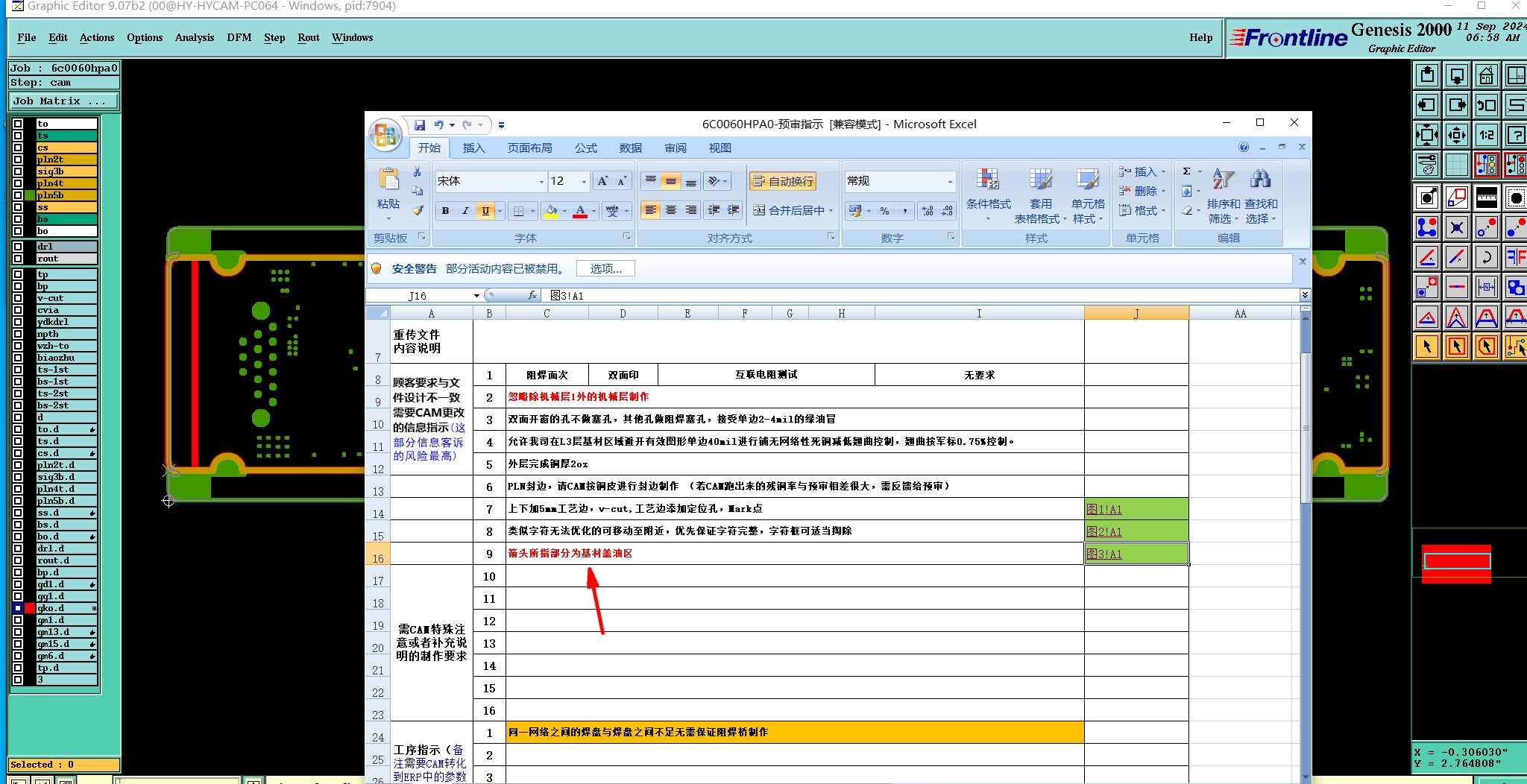This screenshot has height=784, width=1527.
Task: Open the DFM menu in Genesis
Action: tap(239, 37)
